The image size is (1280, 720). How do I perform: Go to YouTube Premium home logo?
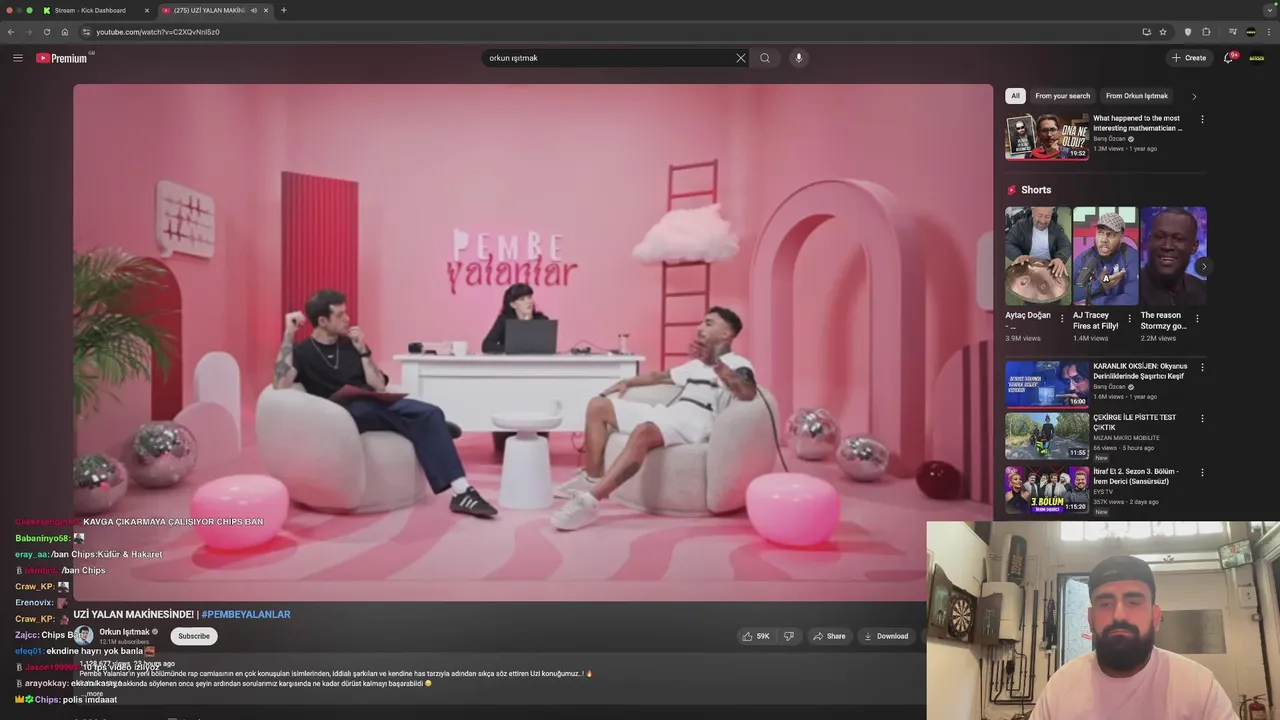click(62, 58)
